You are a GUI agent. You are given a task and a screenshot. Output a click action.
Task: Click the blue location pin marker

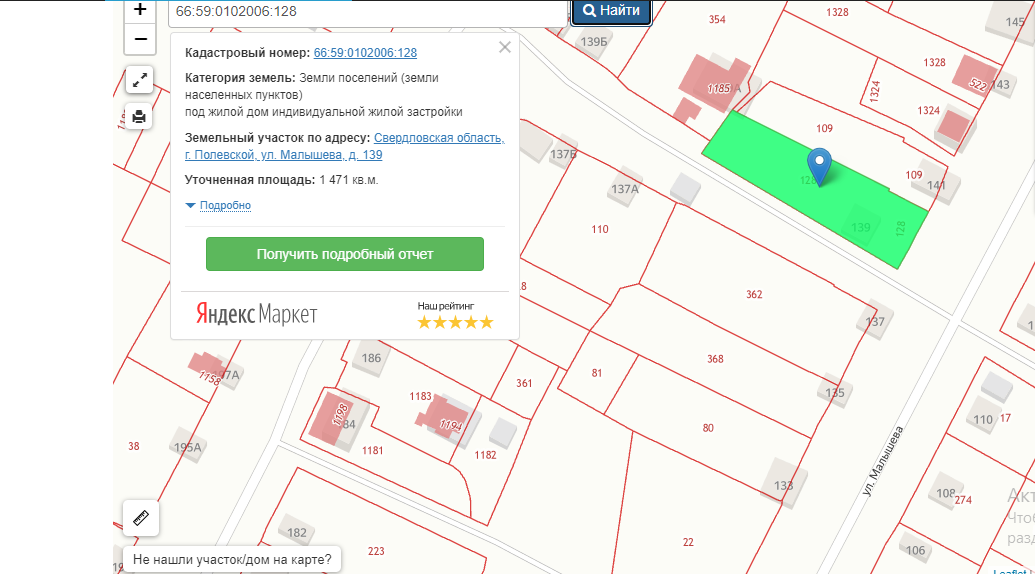point(820,165)
